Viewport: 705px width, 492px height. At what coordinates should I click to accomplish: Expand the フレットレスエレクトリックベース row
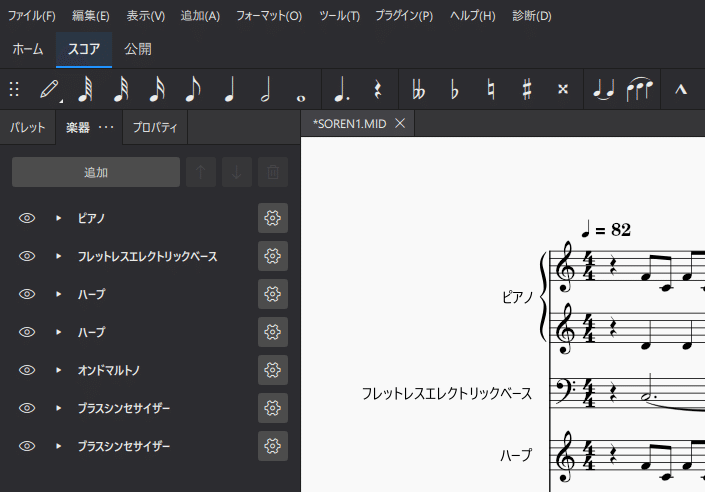[x=58, y=256]
